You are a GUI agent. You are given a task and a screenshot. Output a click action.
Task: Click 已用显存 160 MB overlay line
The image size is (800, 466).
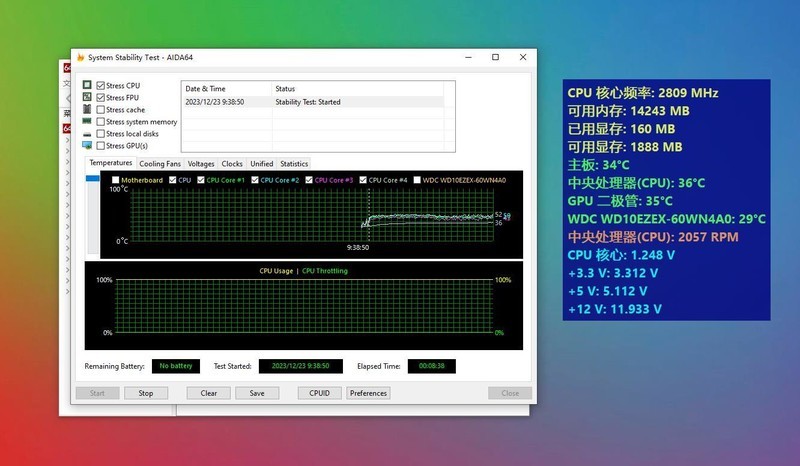coord(621,129)
